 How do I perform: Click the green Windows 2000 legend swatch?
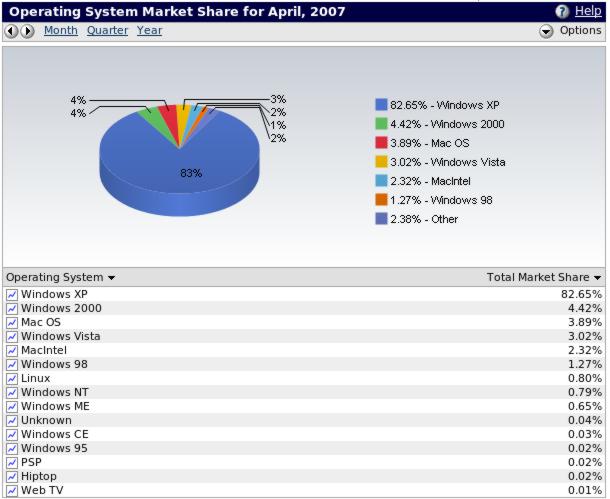(x=381, y=124)
